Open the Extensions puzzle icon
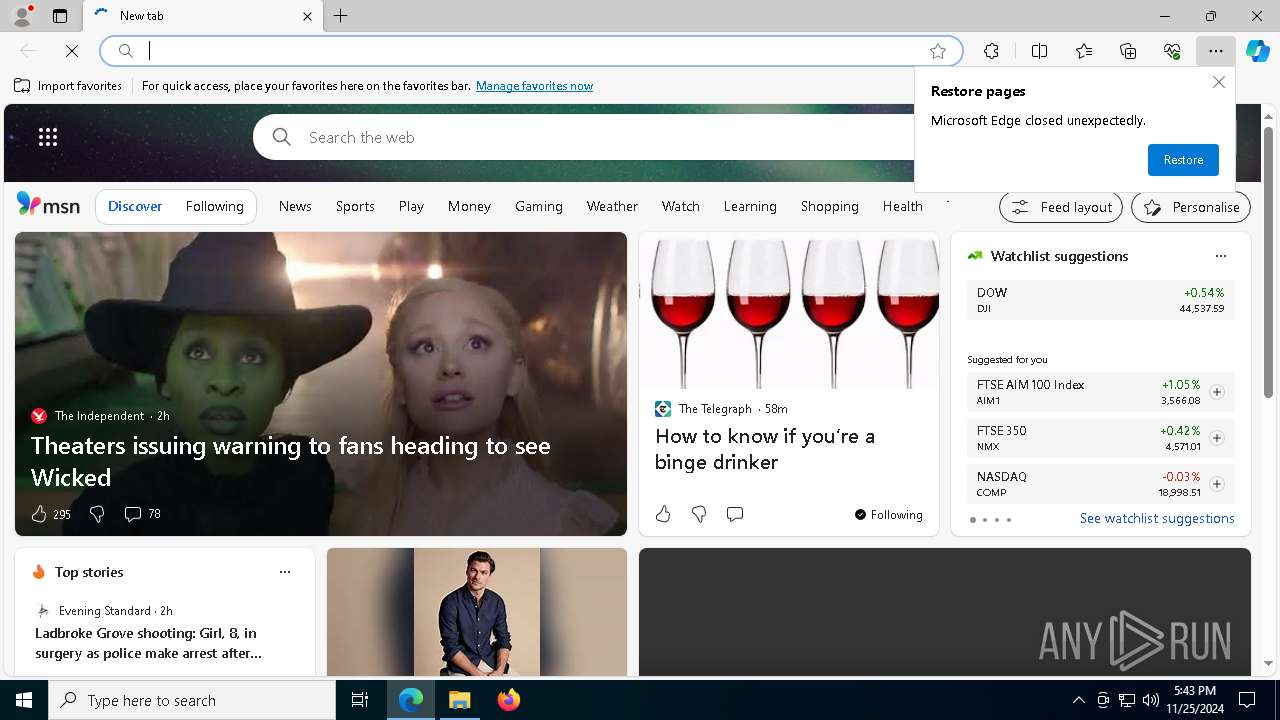1280x720 pixels. pyautogui.click(x=991, y=51)
